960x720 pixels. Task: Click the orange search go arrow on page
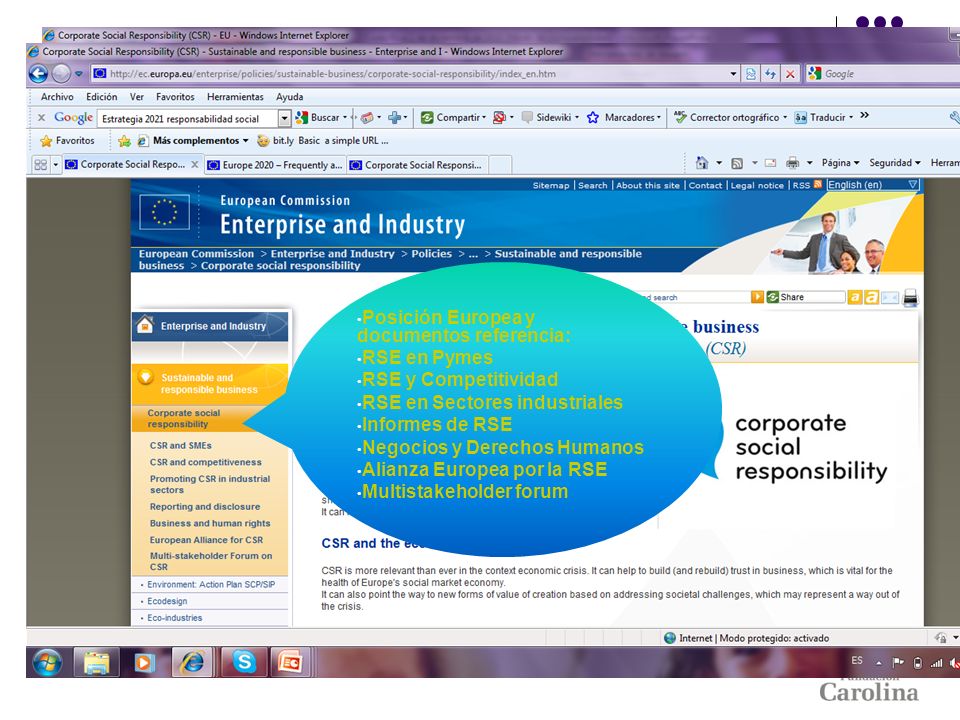pos(757,297)
